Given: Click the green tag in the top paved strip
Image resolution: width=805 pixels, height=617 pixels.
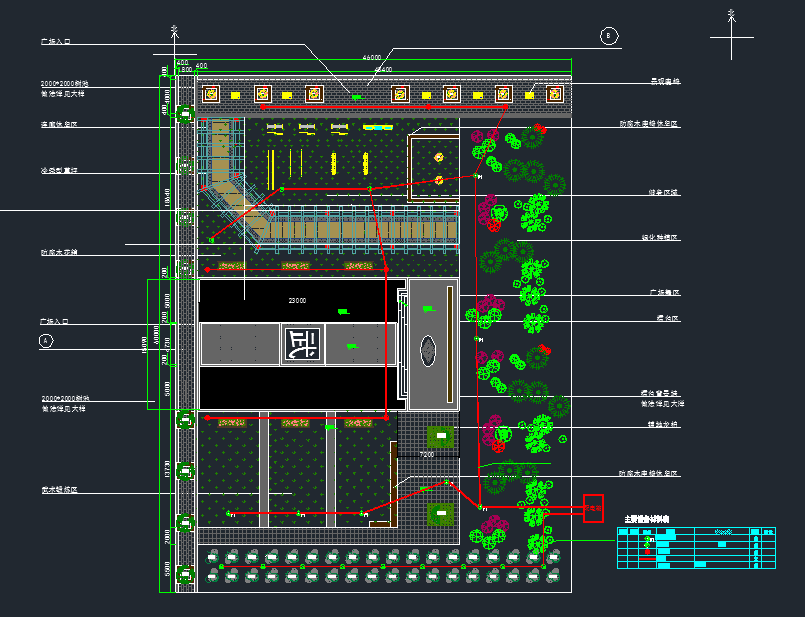Looking at the screenshot, I should (357, 97).
